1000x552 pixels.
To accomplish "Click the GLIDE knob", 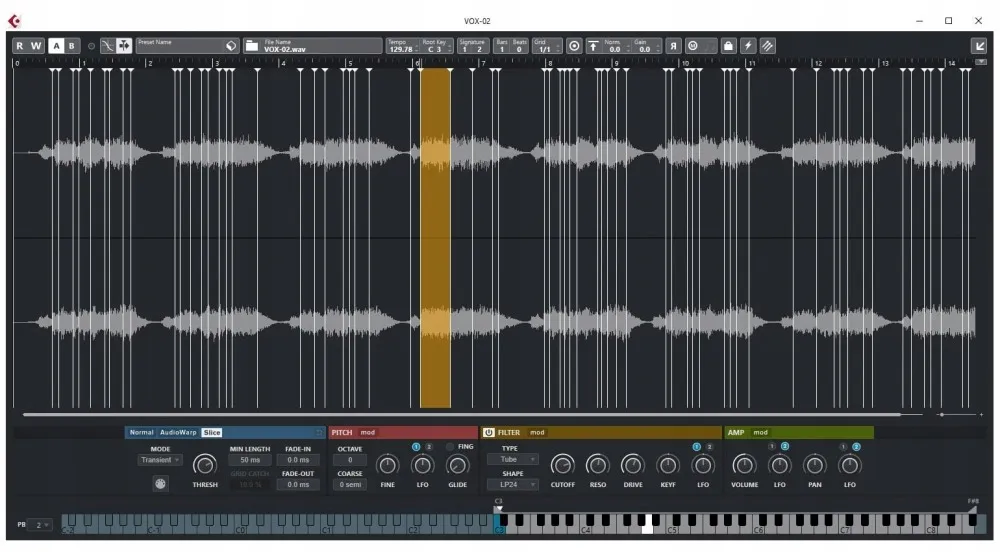I will [457, 465].
